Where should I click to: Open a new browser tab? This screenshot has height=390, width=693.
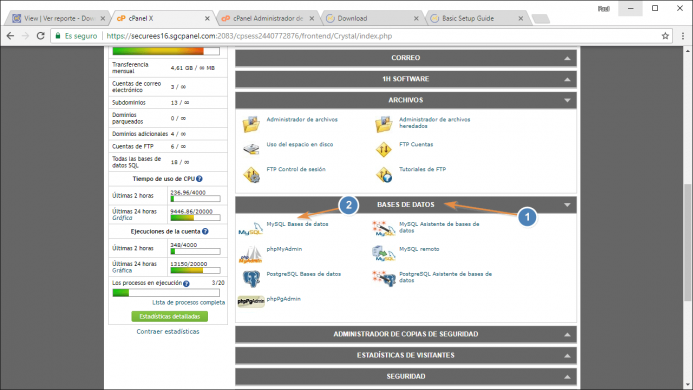click(x=541, y=19)
